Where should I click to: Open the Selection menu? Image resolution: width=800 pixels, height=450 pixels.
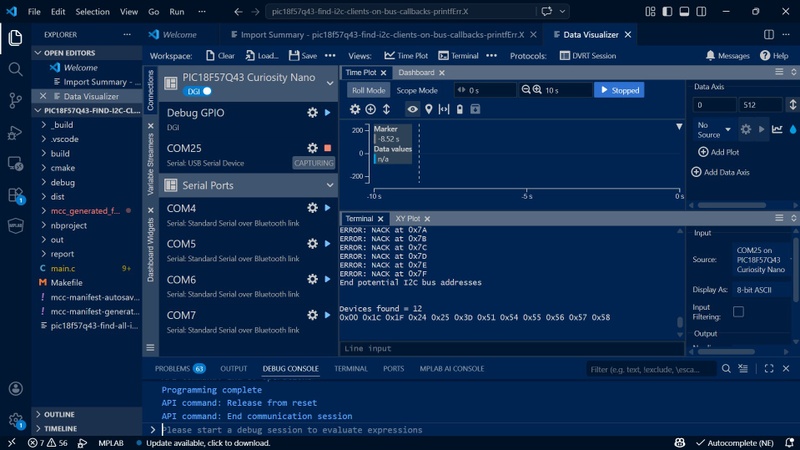92,11
